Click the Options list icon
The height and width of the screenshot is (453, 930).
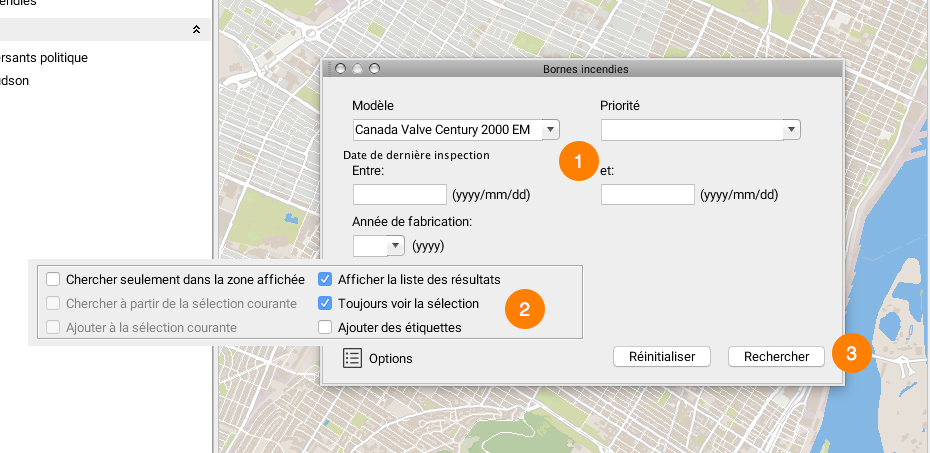(x=352, y=358)
